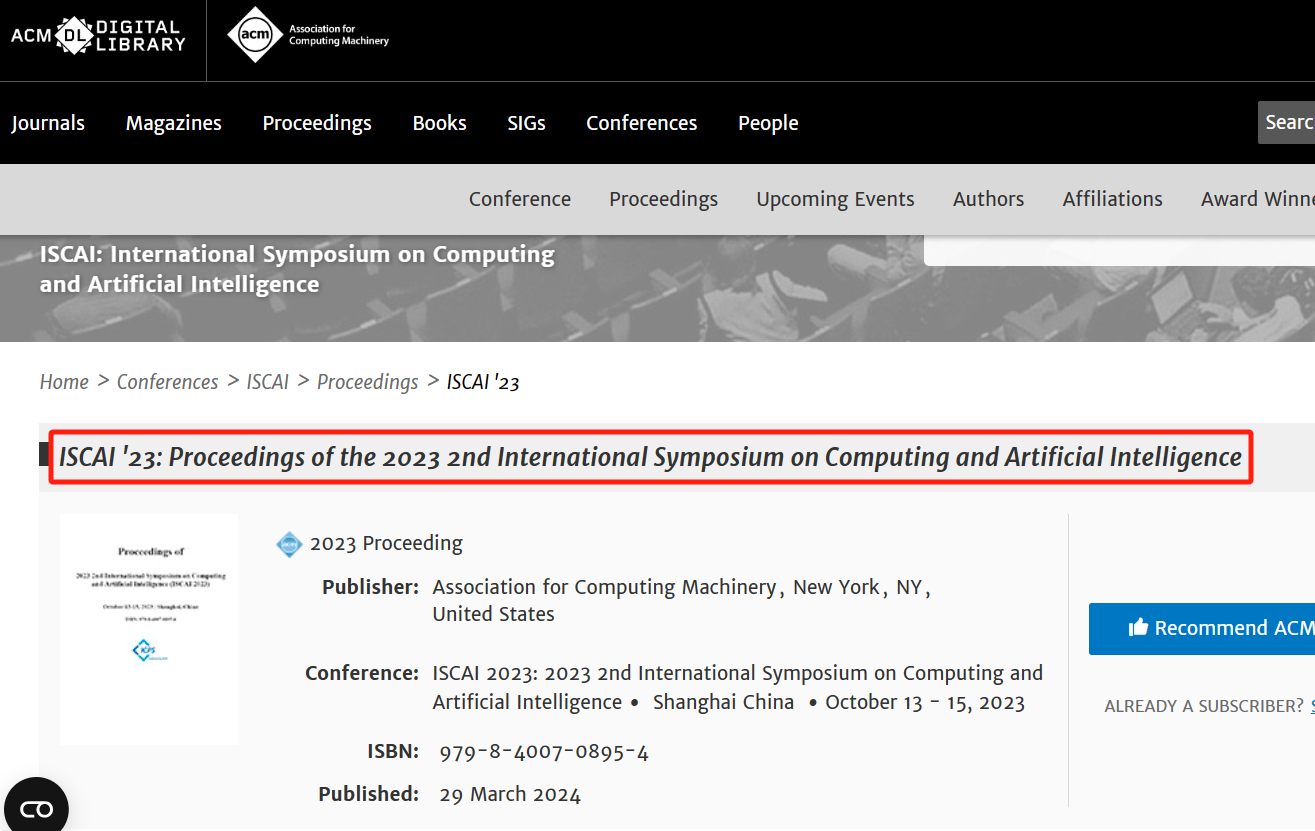Click the round icon in bottom-left corner

(x=36, y=808)
